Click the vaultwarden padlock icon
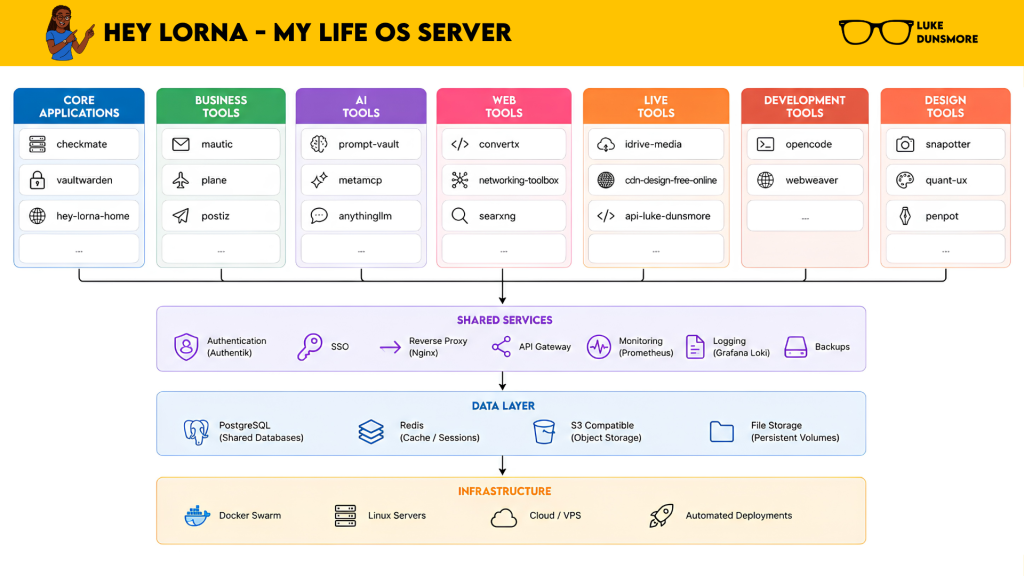The image size is (1024, 576). [37, 180]
